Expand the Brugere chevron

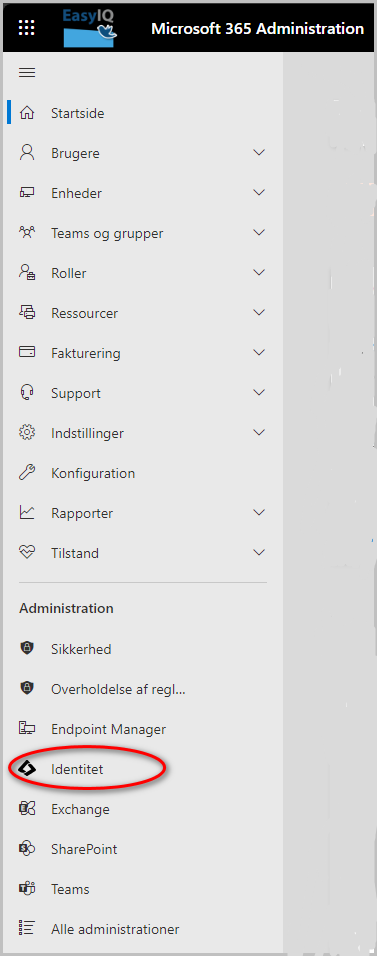[259, 153]
